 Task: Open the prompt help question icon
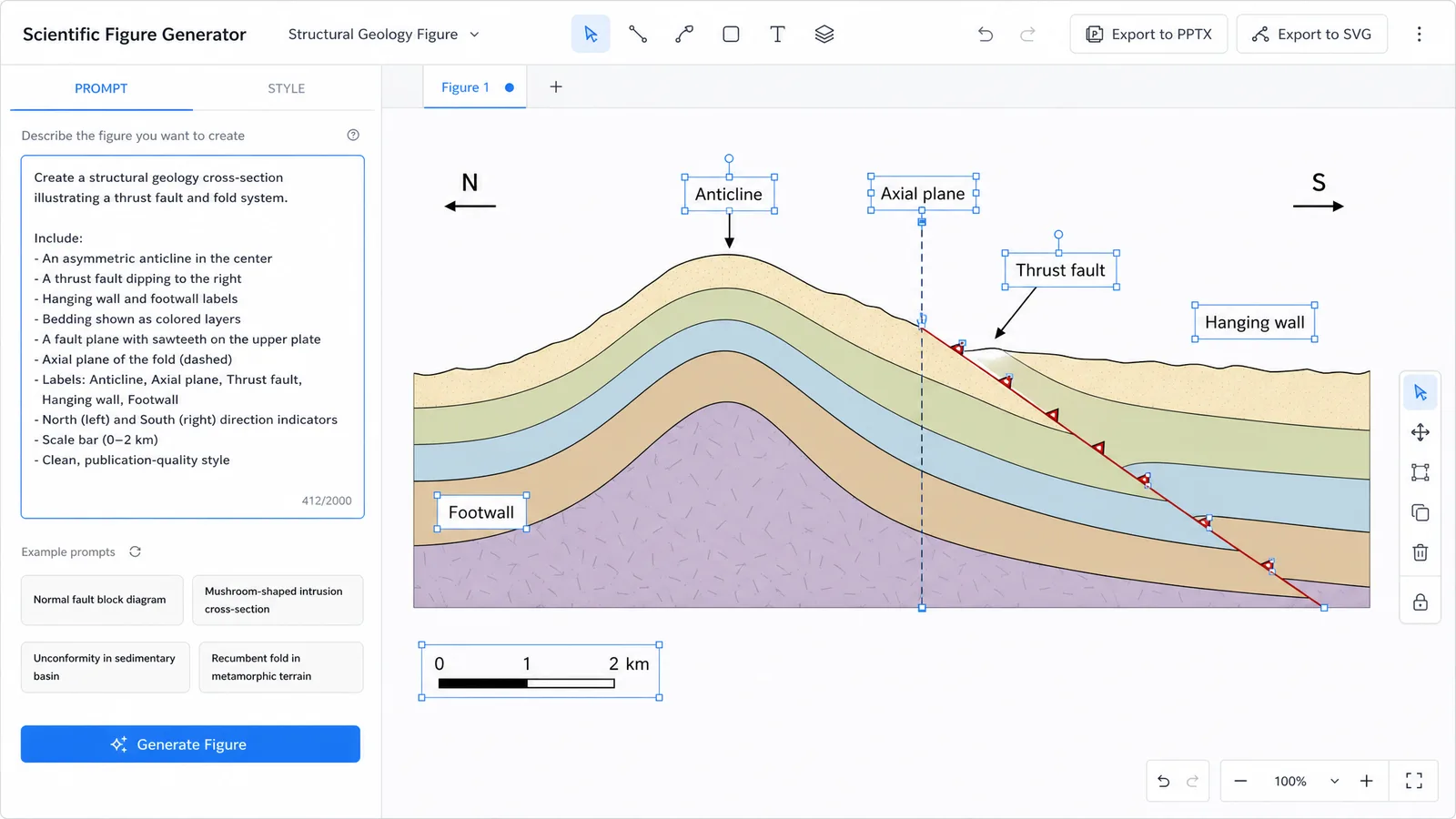click(x=353, y=135)
